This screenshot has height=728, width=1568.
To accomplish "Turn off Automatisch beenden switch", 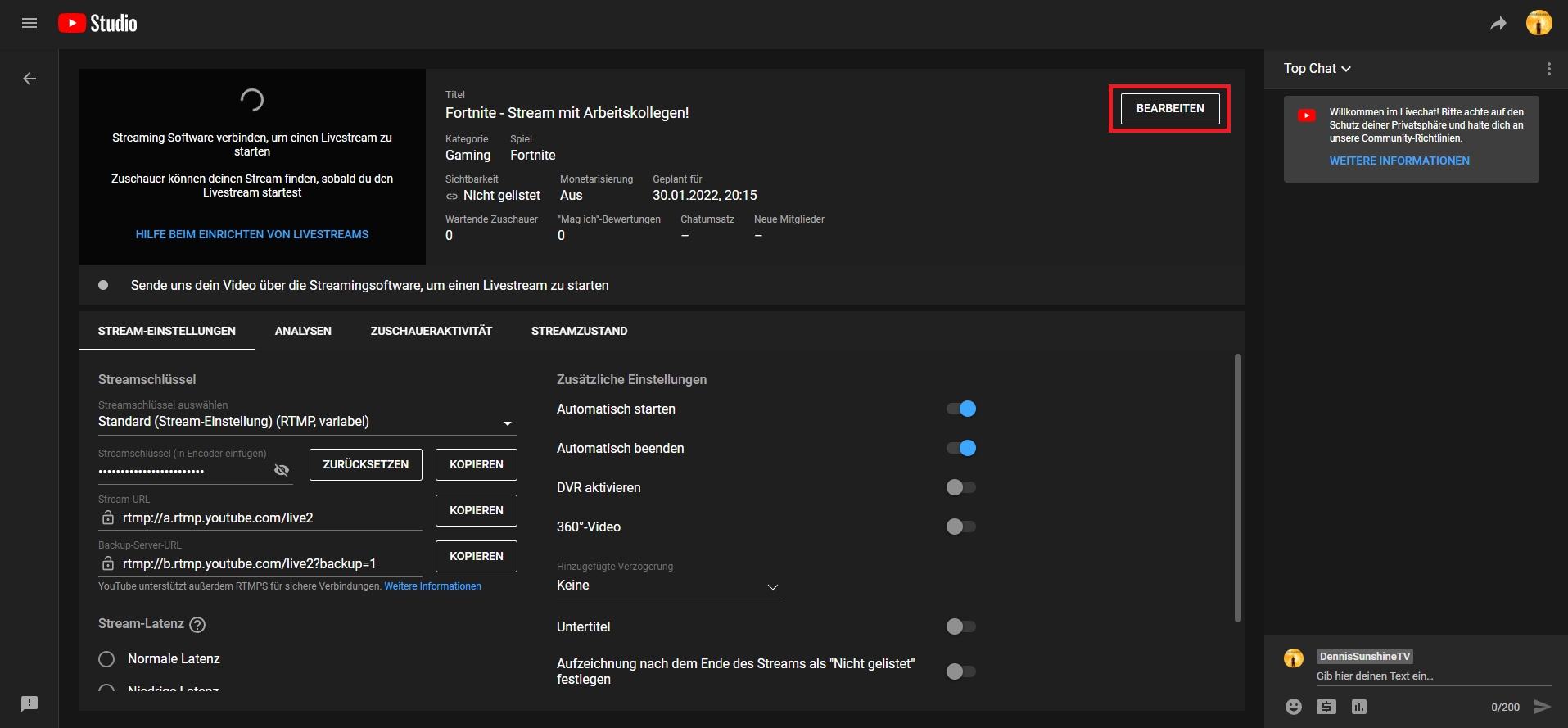I will (x=961, y=448).
